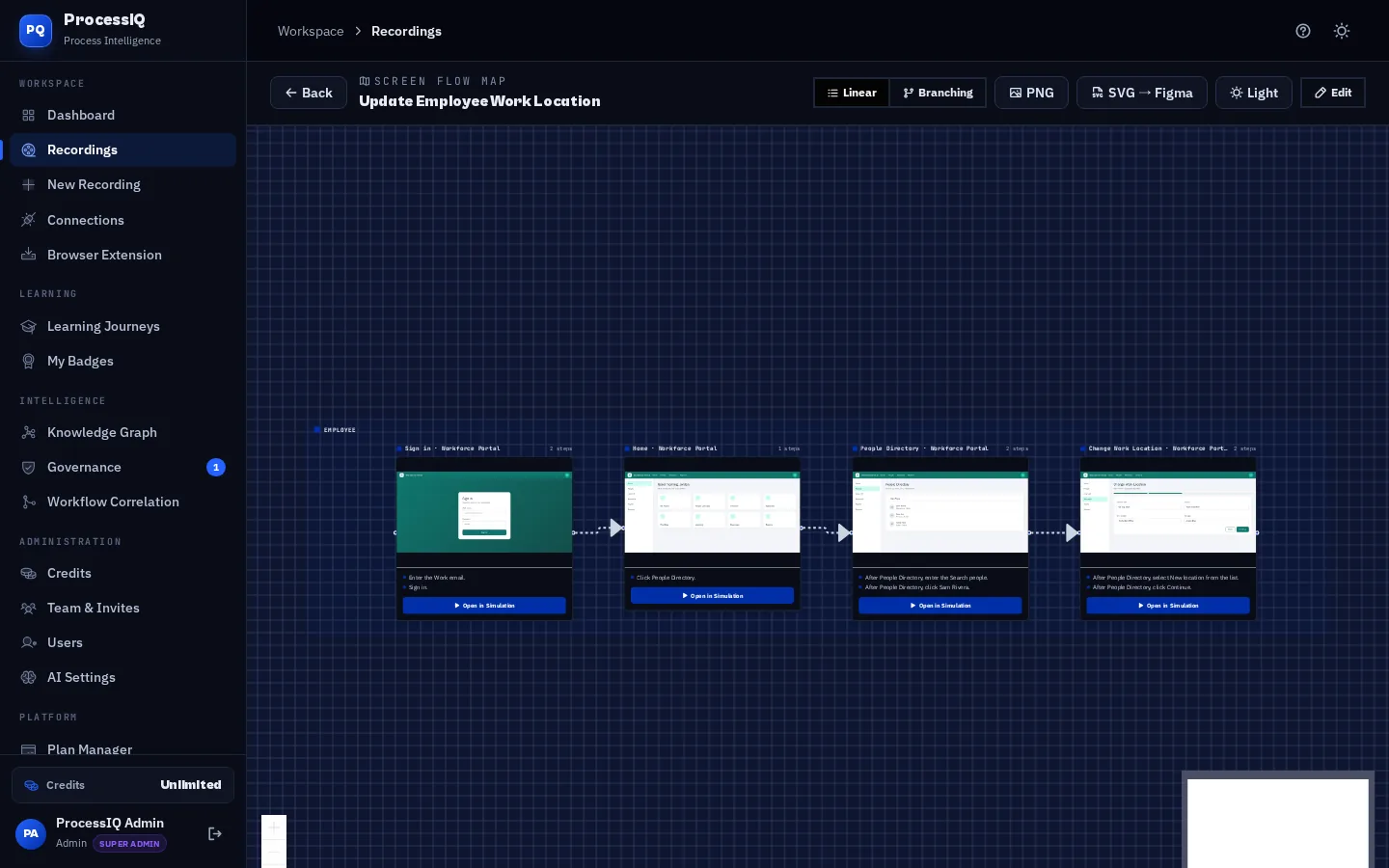
Task: Click the Governance notification badge
Action: tap(216, 467)
